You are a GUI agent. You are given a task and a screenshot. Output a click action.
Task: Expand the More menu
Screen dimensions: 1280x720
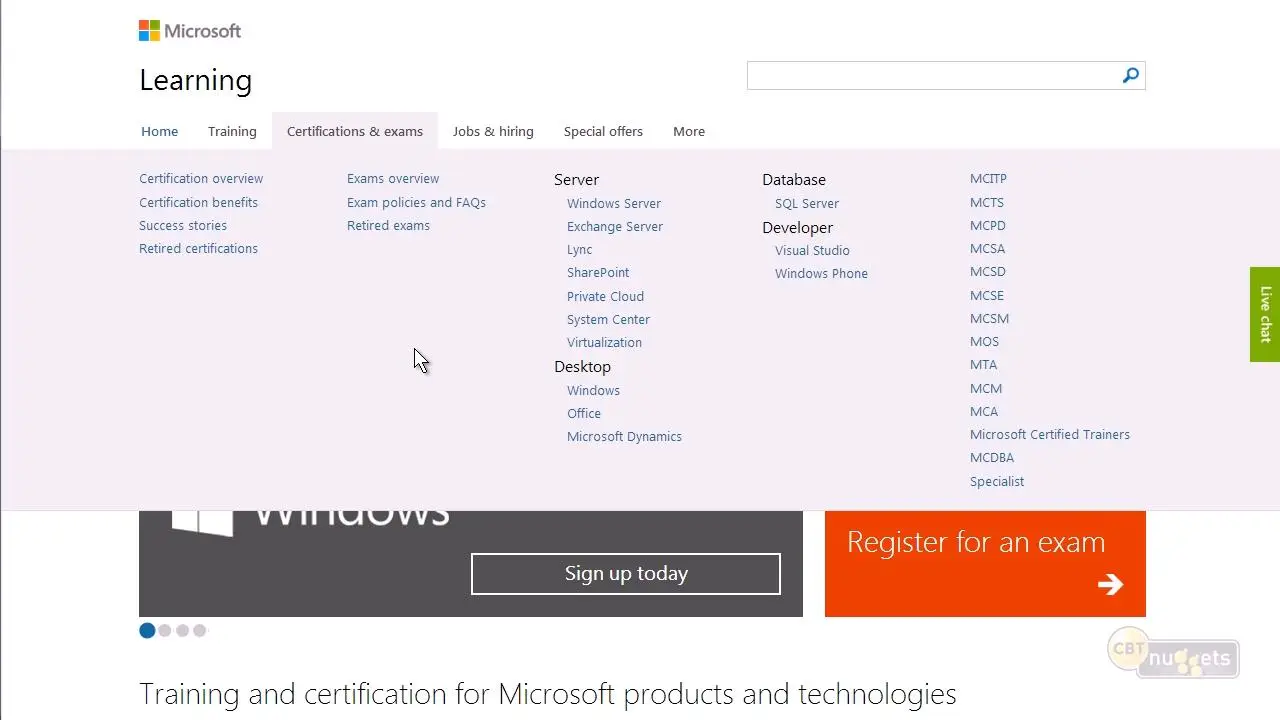tap(689, 131)
